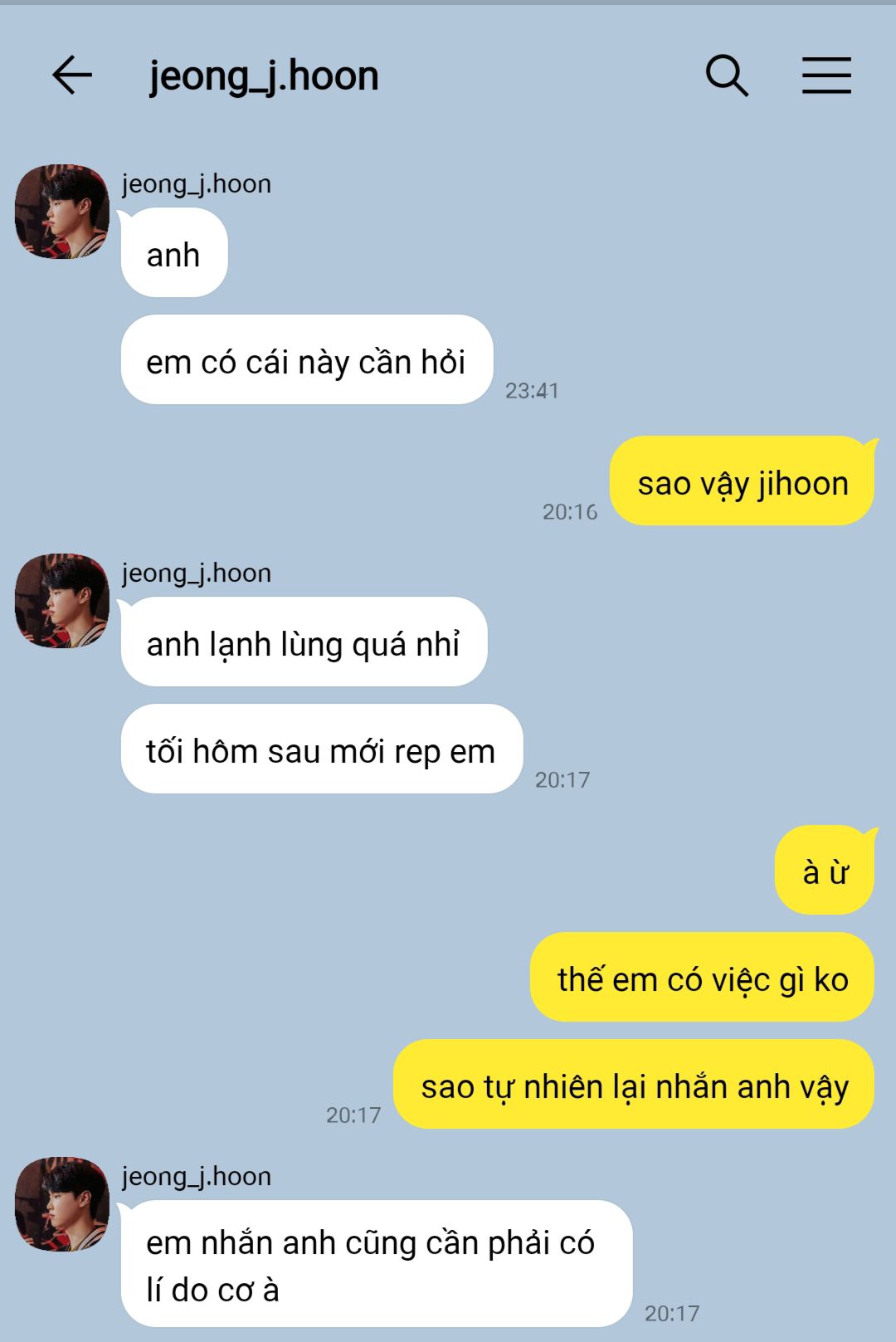Open the hamburger menu icon
Viewport: 896px width, 1342px height.
(x=826, y=76)
